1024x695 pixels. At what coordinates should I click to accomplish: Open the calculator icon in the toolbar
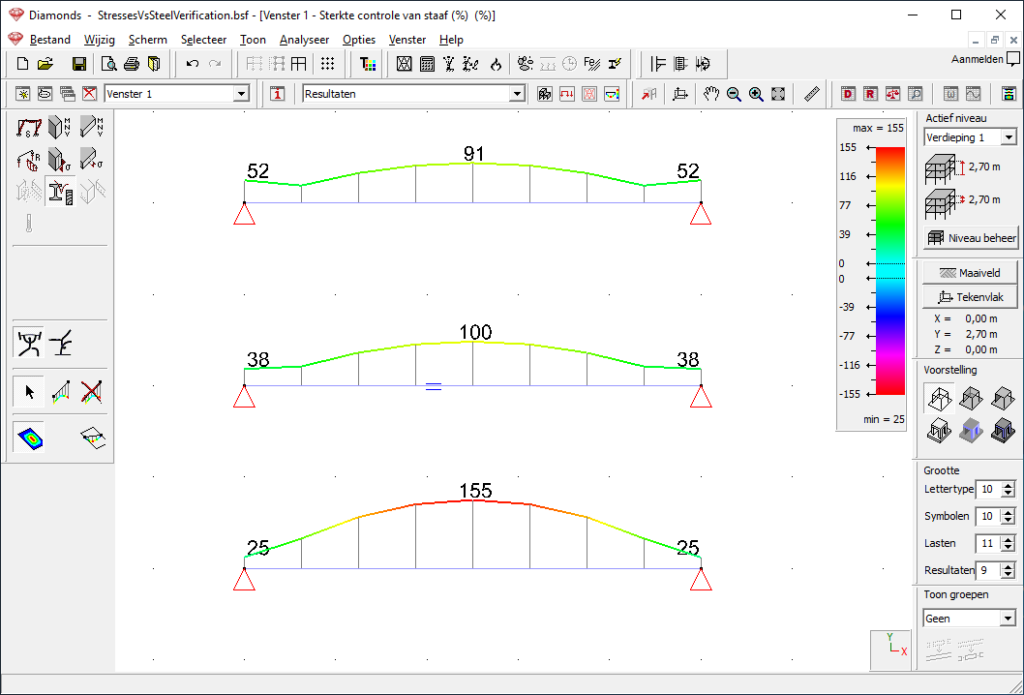[427, 64]
